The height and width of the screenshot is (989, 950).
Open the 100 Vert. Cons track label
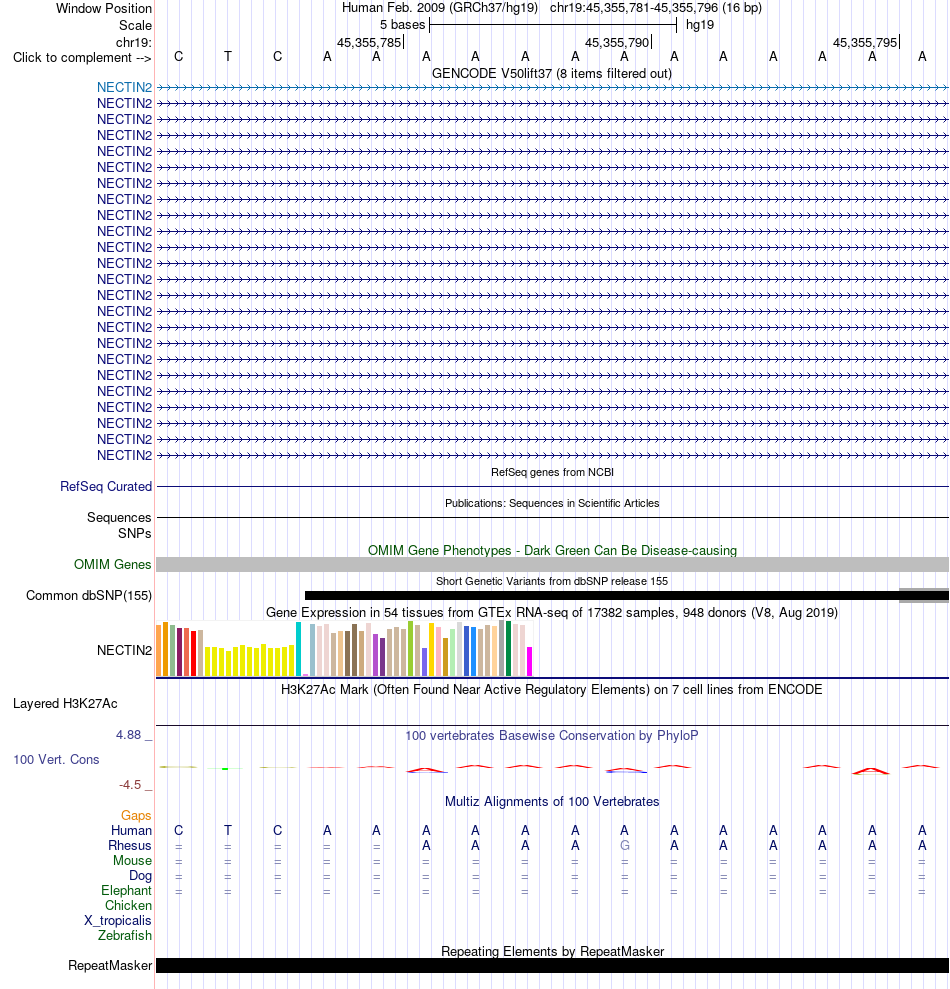click(56, 759)
